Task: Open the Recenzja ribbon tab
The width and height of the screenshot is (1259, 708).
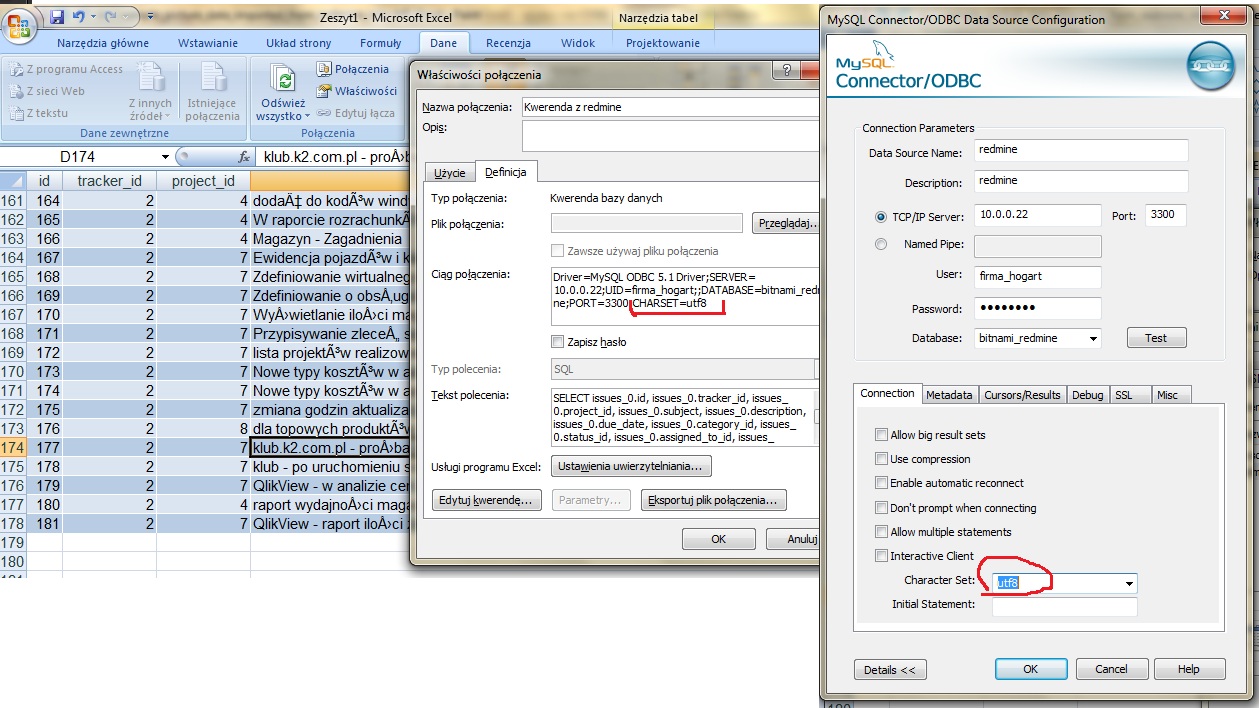Action: pyautogui.click(x=508, y=43)
